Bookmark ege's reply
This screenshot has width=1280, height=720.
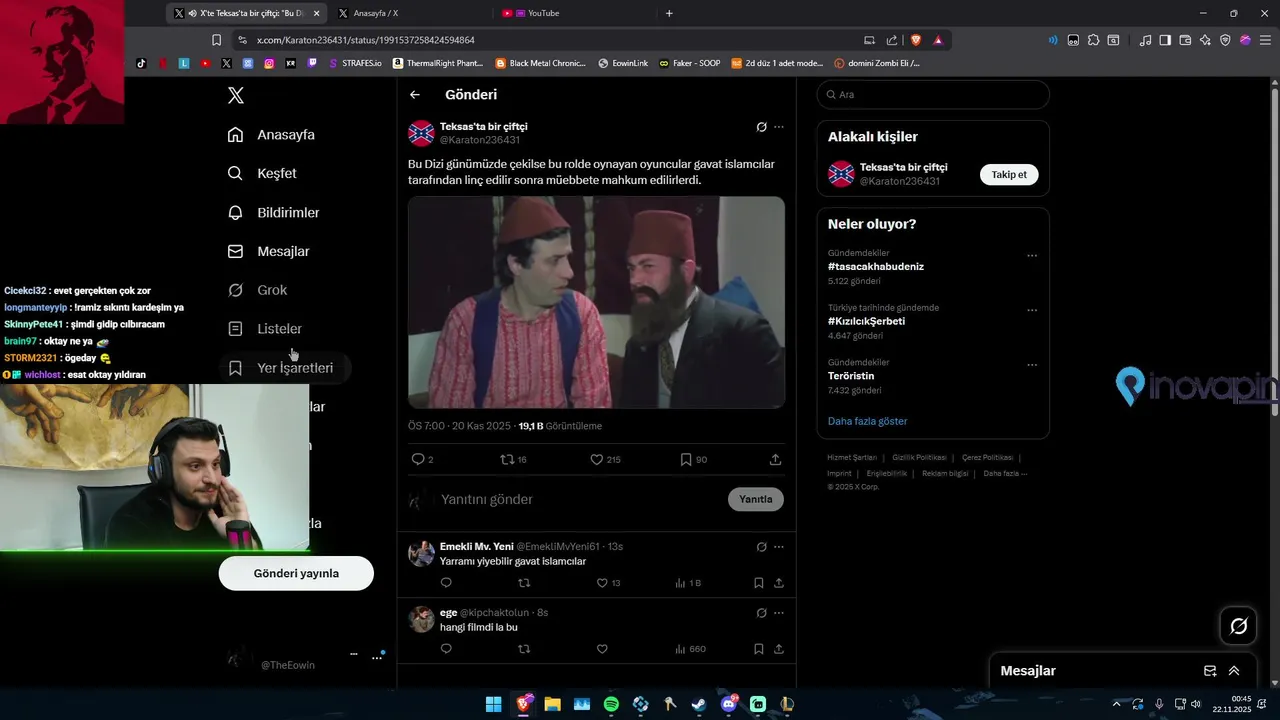point(758,649)
